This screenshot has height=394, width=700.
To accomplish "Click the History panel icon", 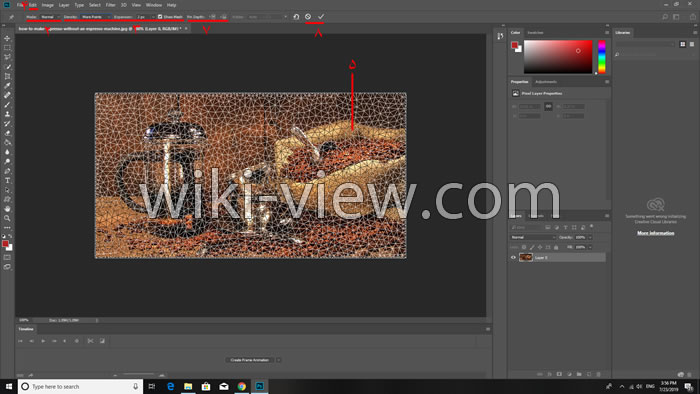I will click(500, 36).
